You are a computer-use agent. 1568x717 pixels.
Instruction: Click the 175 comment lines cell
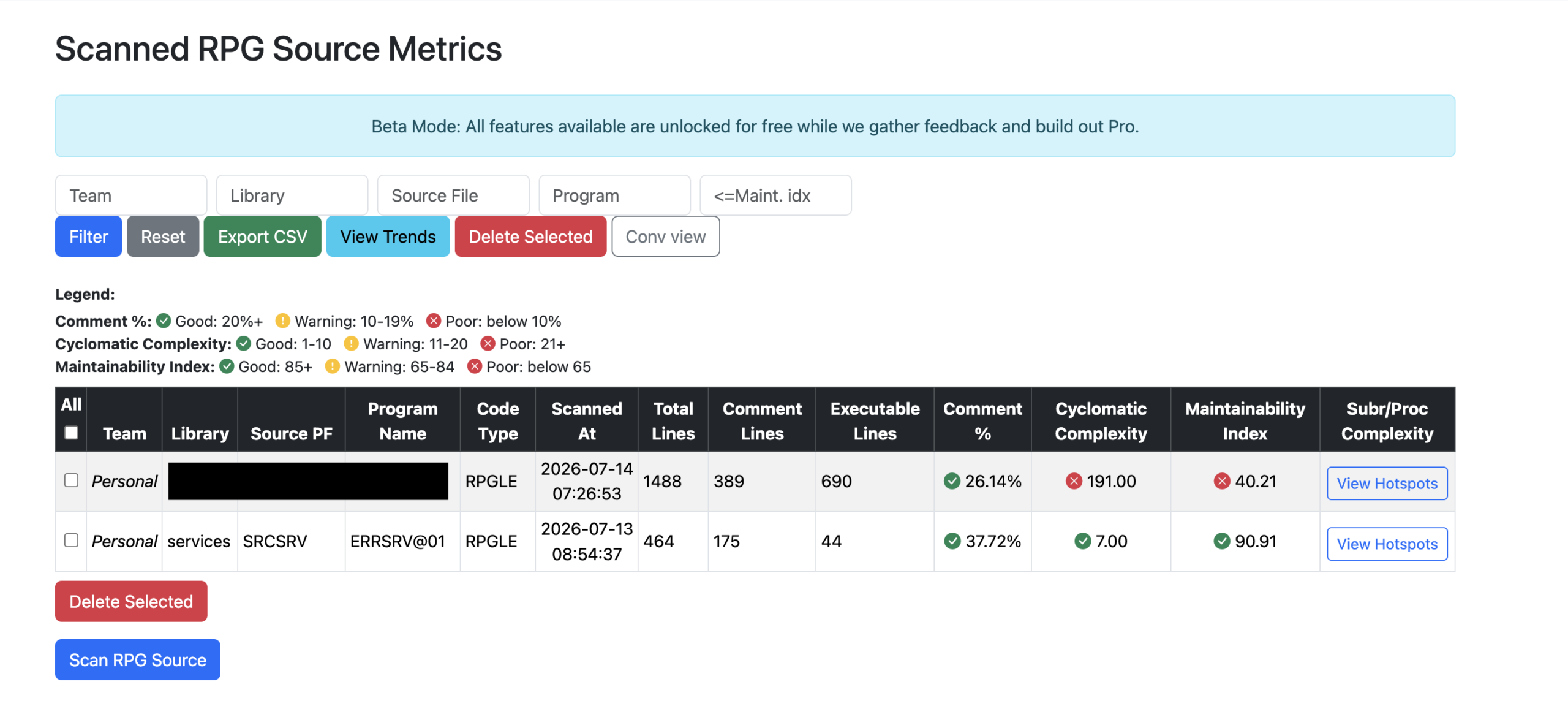pos(762,541)
